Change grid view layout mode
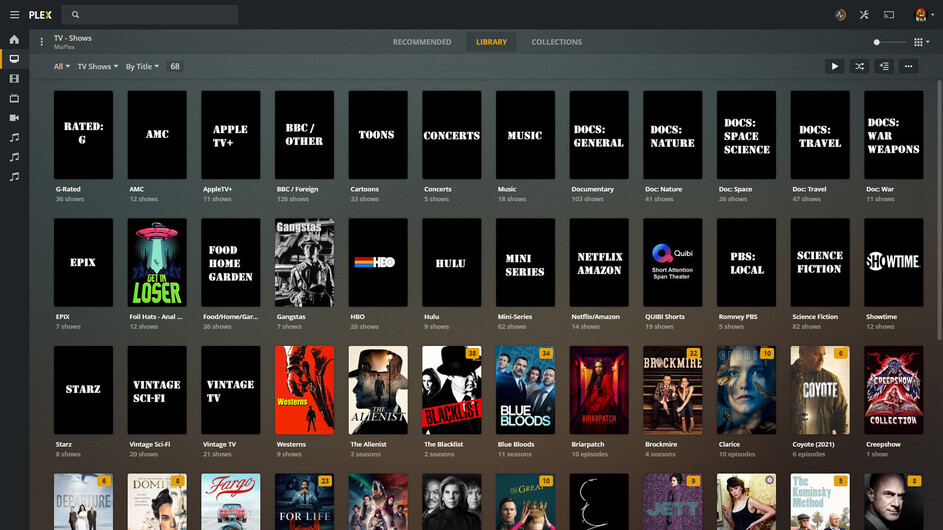The image size is (943, 530). coord(921,42)
